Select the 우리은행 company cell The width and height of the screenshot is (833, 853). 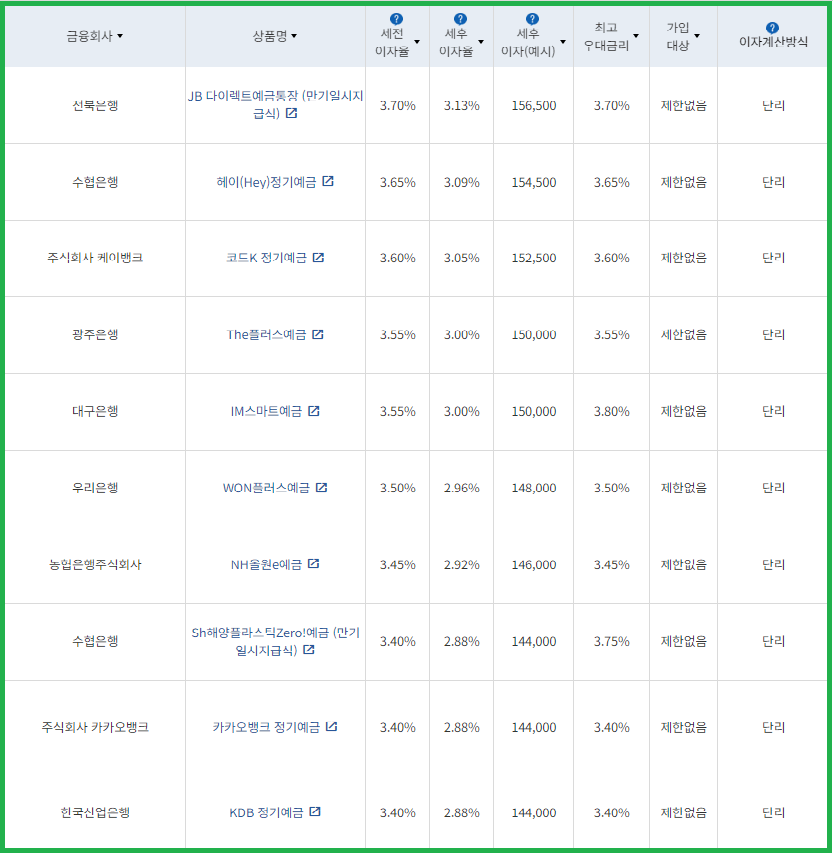[95, 488]
